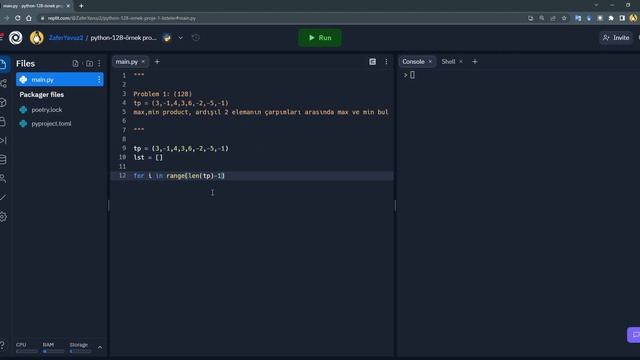This screenshot has height=360, width=640.
Task: Add new editor tab with plus
Action: (x=157, y=62)
